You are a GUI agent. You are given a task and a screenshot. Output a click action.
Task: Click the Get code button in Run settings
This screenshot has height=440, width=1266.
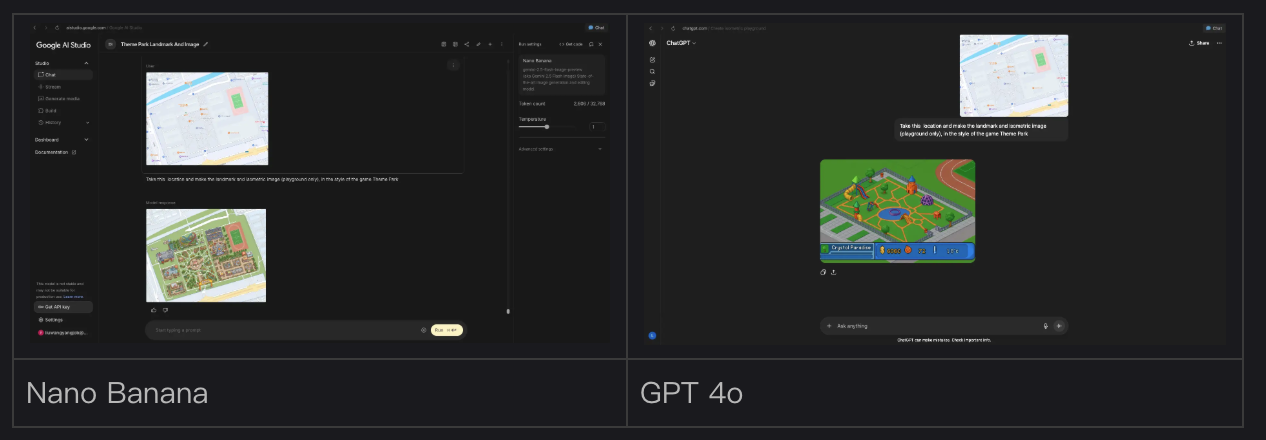click(x=571, y=44)
